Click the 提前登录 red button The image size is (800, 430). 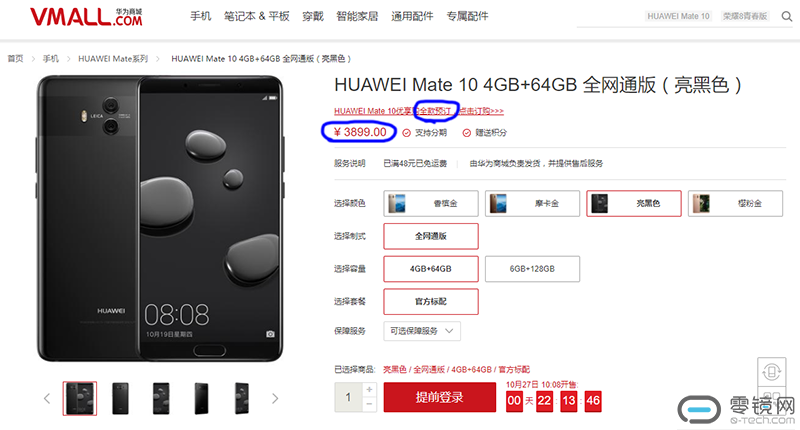[x=440, y=397]
